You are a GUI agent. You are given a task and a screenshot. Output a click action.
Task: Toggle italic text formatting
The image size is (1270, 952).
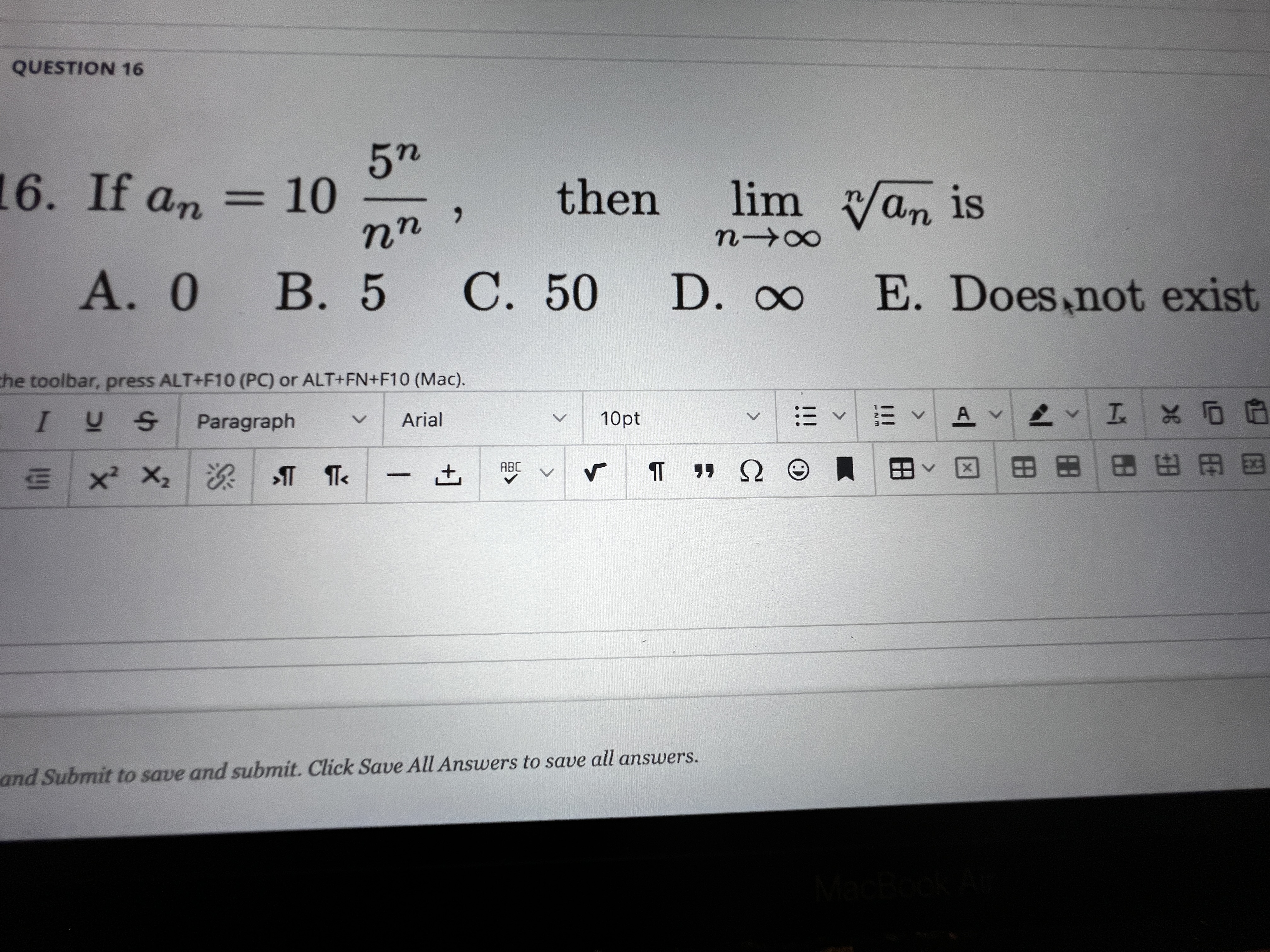[43, 422]
